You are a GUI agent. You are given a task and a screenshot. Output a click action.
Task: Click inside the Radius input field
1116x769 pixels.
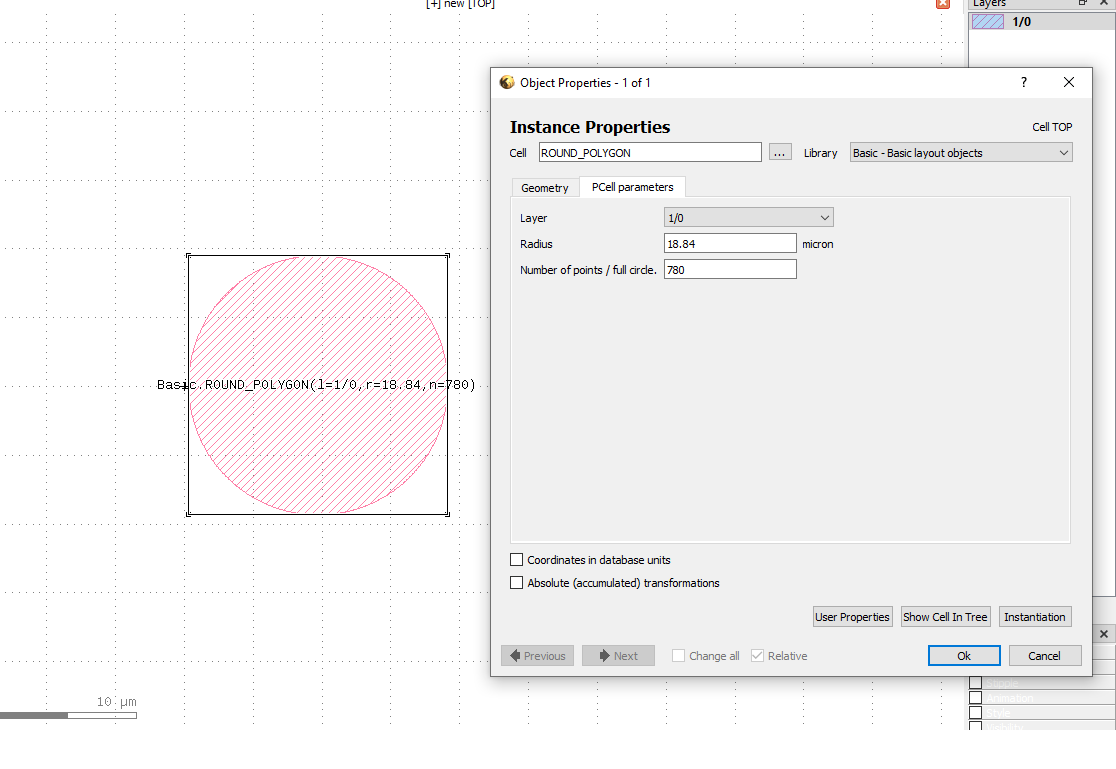[730, 242]
